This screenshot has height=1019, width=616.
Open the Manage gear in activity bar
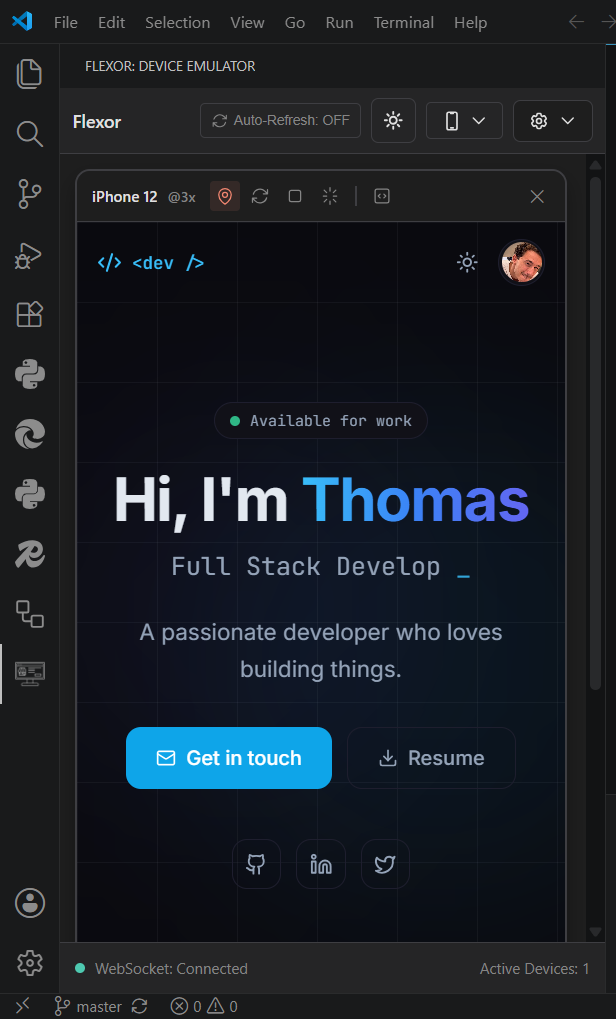[29, 962]
